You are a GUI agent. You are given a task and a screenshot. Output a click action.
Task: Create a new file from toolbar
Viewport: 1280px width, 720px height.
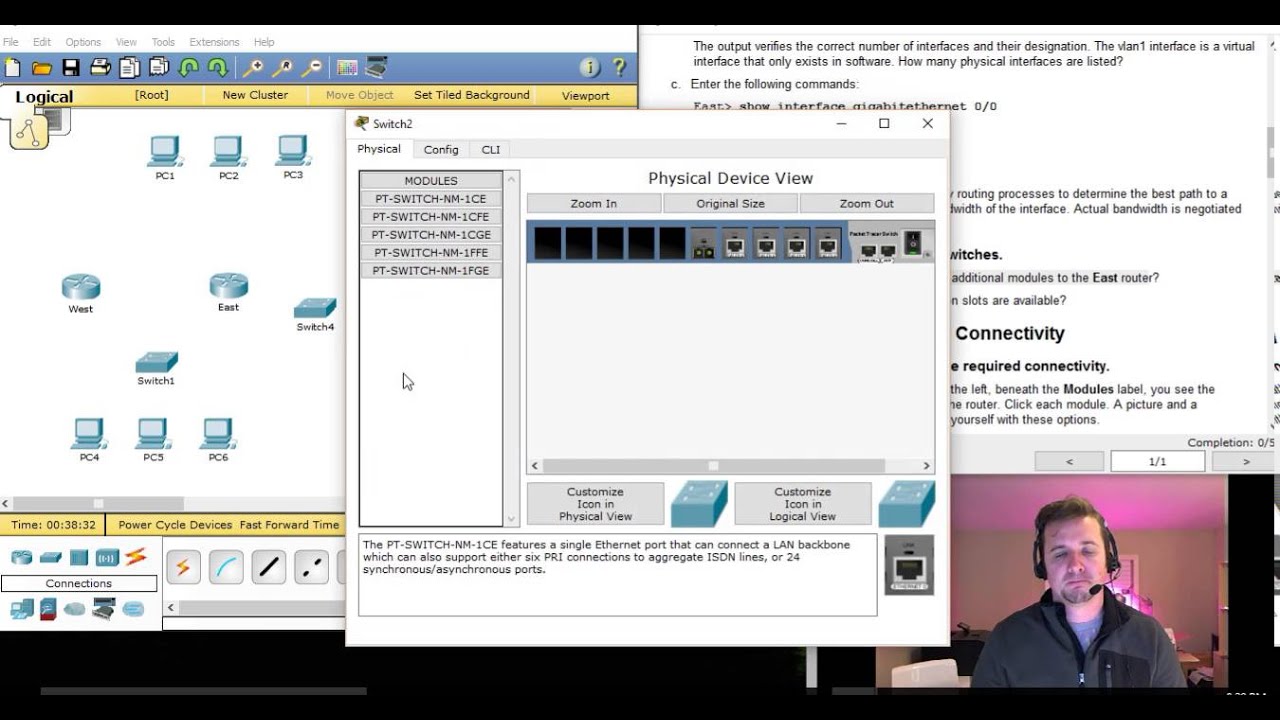(12, 68)
